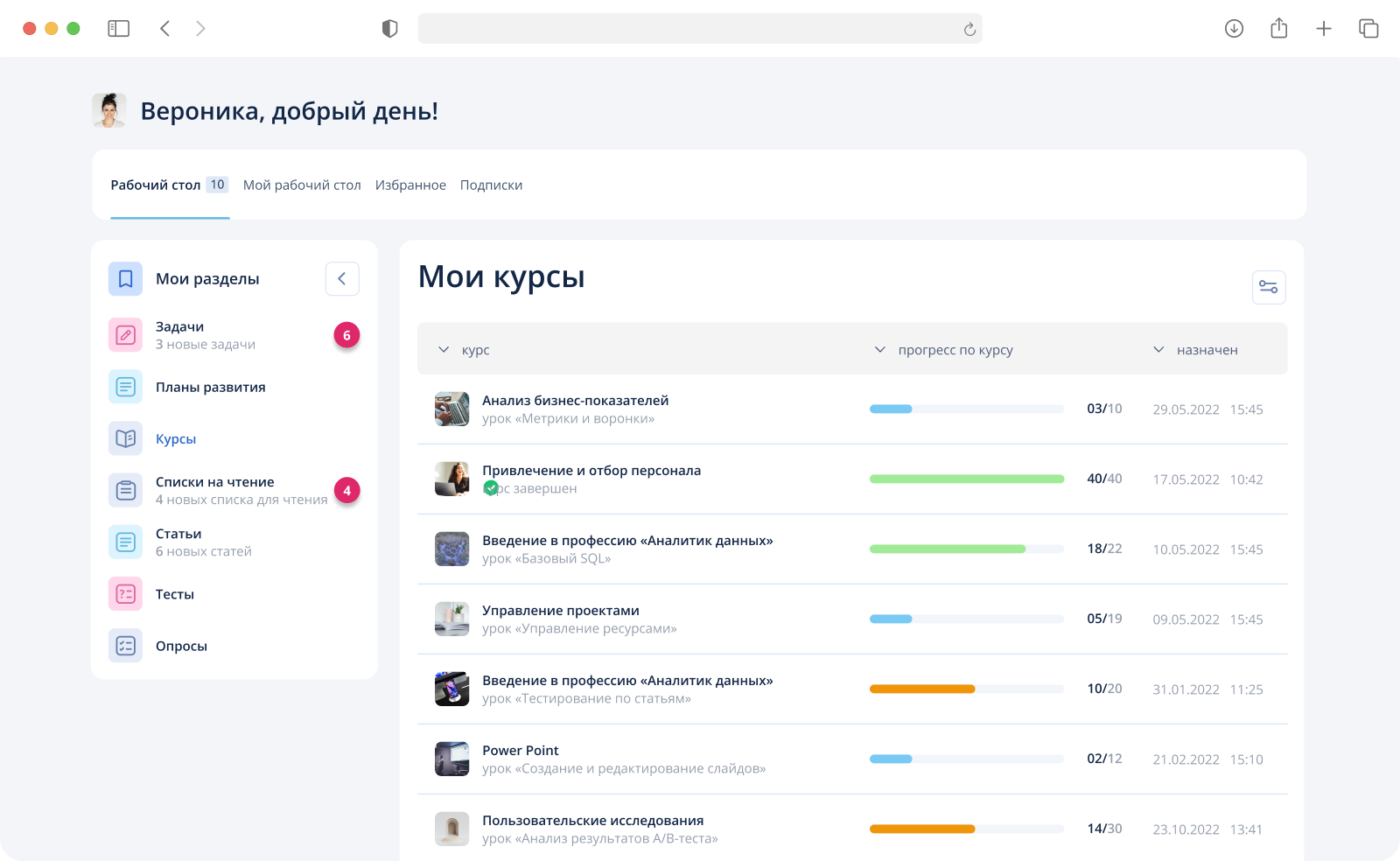Open the Задачи section icon
Screen dimensions: 1400x861
[x=126, y=334]
